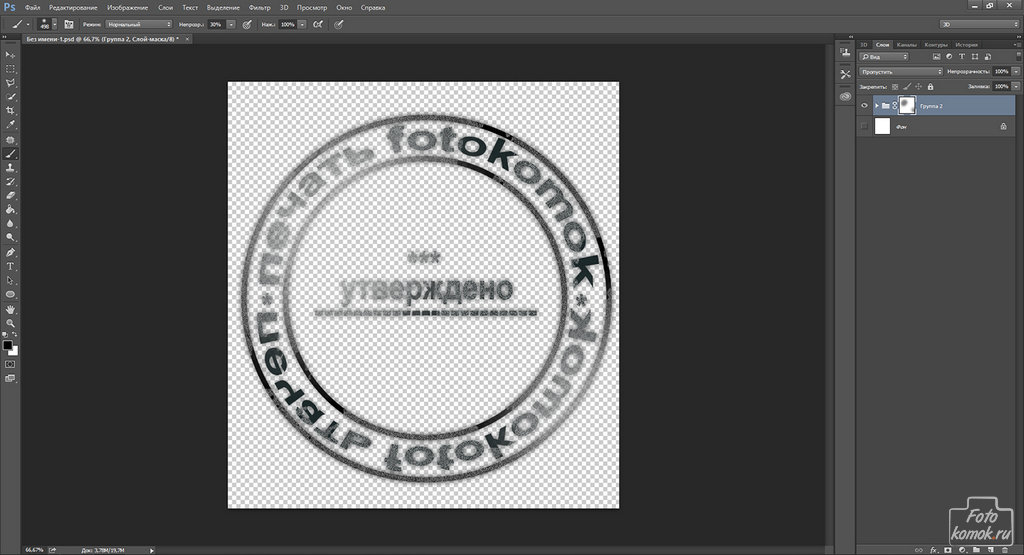Toggle type layers filter
The image size is (1024, 555).
coord(961,57)
